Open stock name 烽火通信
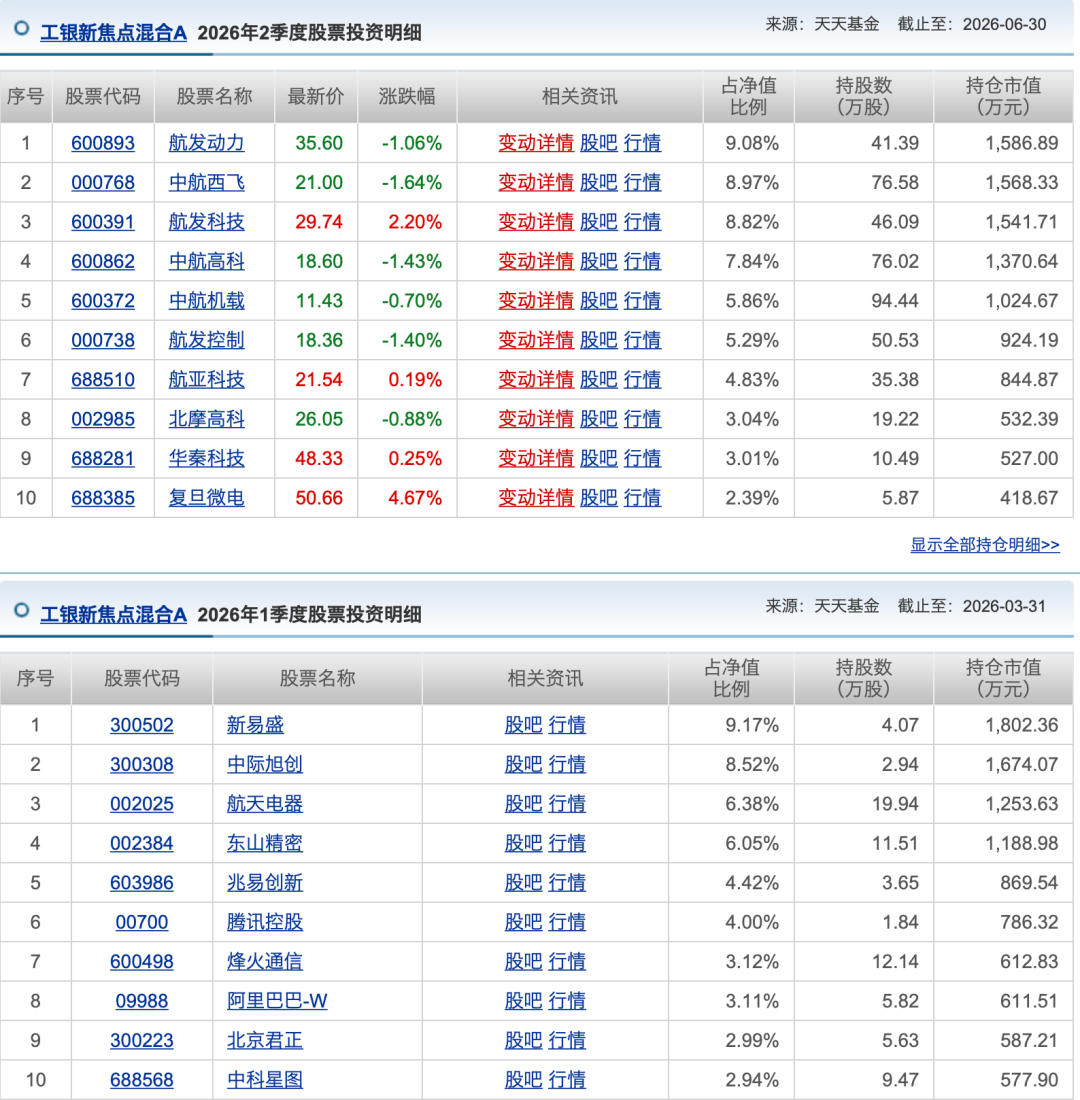 point(265,961)
